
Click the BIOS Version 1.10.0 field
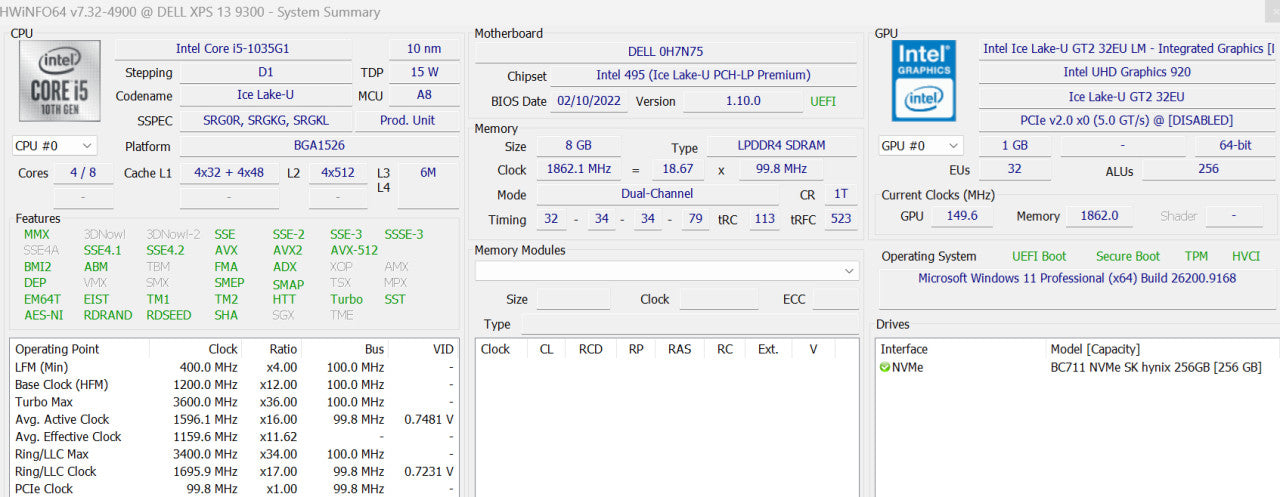(741, 102)
